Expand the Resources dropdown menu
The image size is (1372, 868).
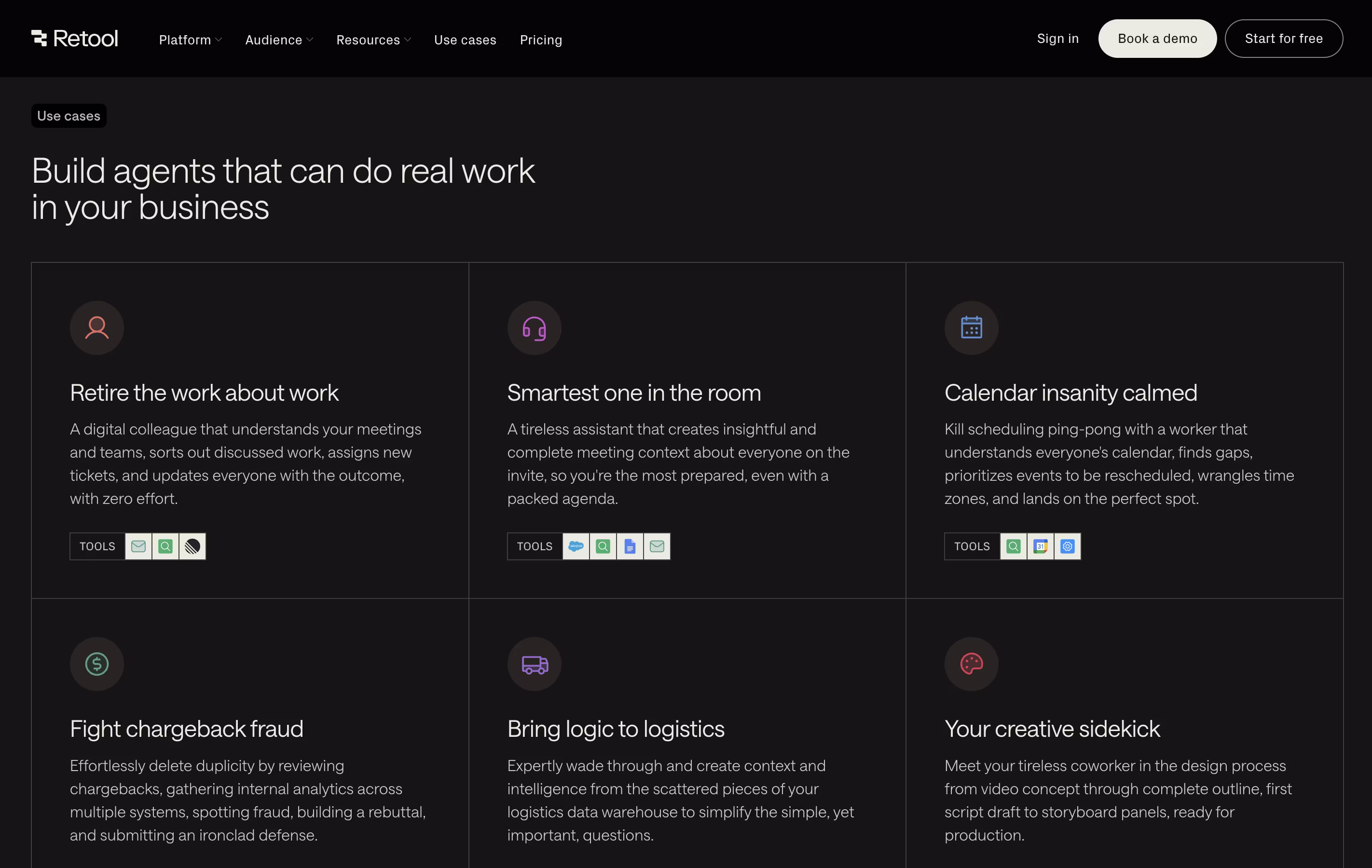374,40
